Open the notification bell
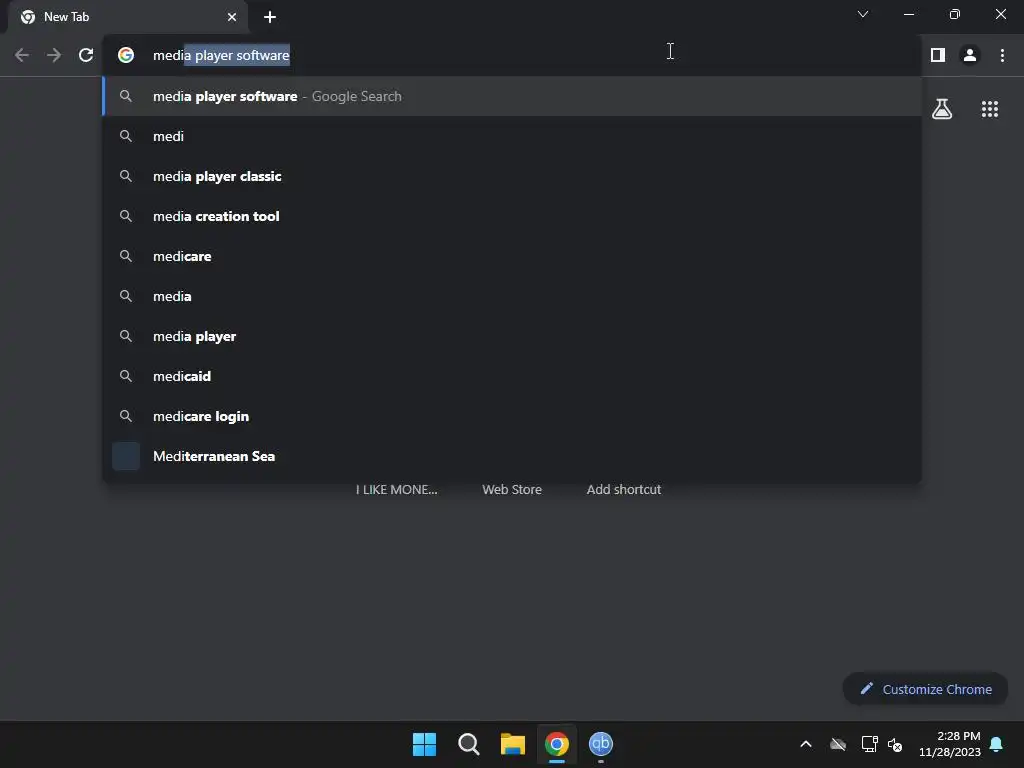 pyautogui.click(x=997, y=744)
